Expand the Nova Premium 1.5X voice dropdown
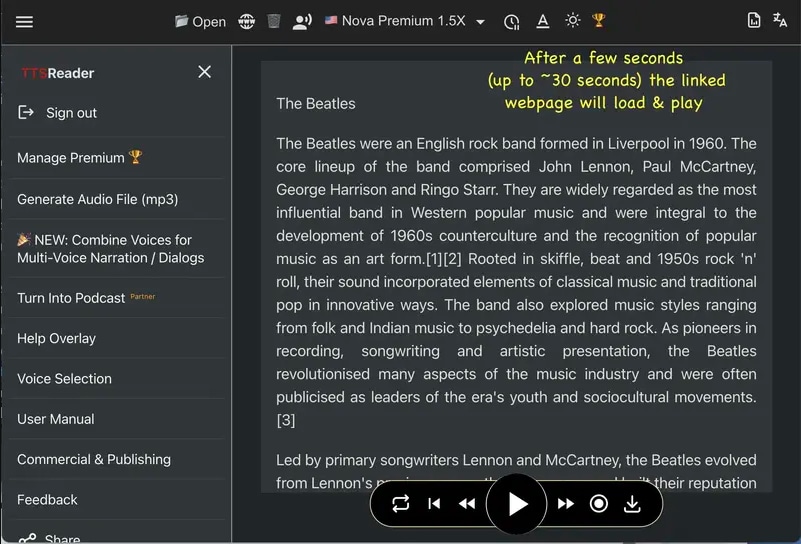Image resolution: width=801 pixels, height=544 pixels. pos(405,21)
